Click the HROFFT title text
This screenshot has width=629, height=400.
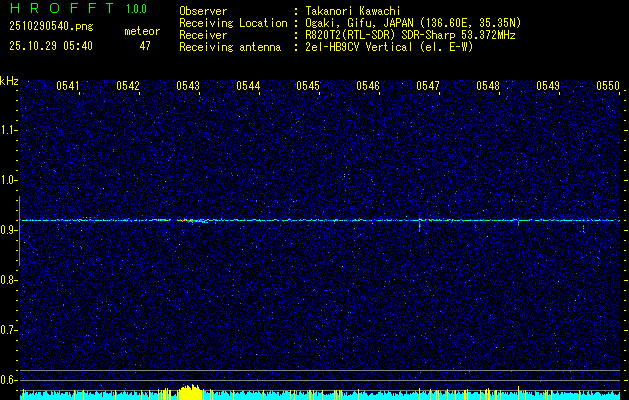(61, 9)
